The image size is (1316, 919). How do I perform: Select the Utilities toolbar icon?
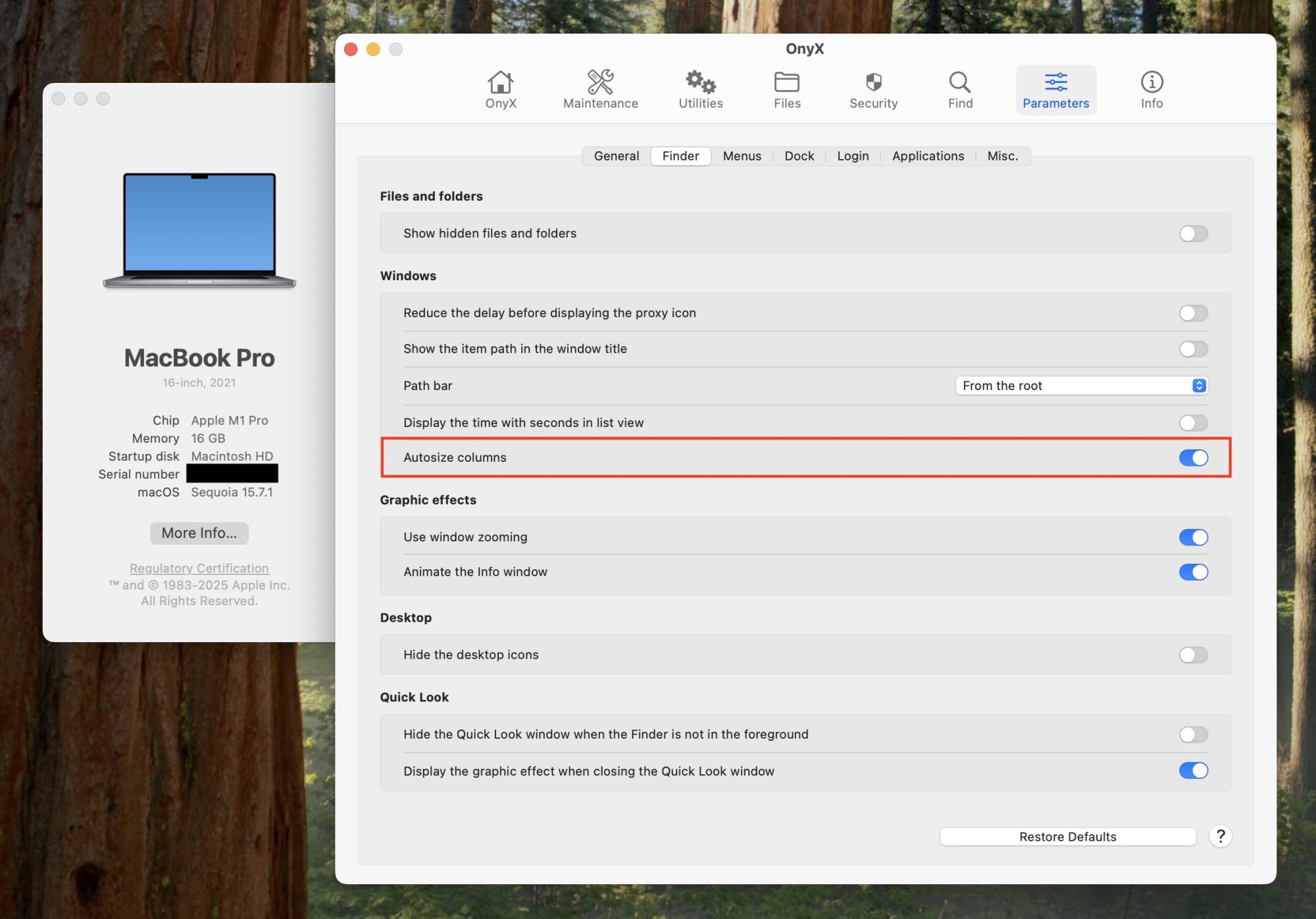point(699,89)
